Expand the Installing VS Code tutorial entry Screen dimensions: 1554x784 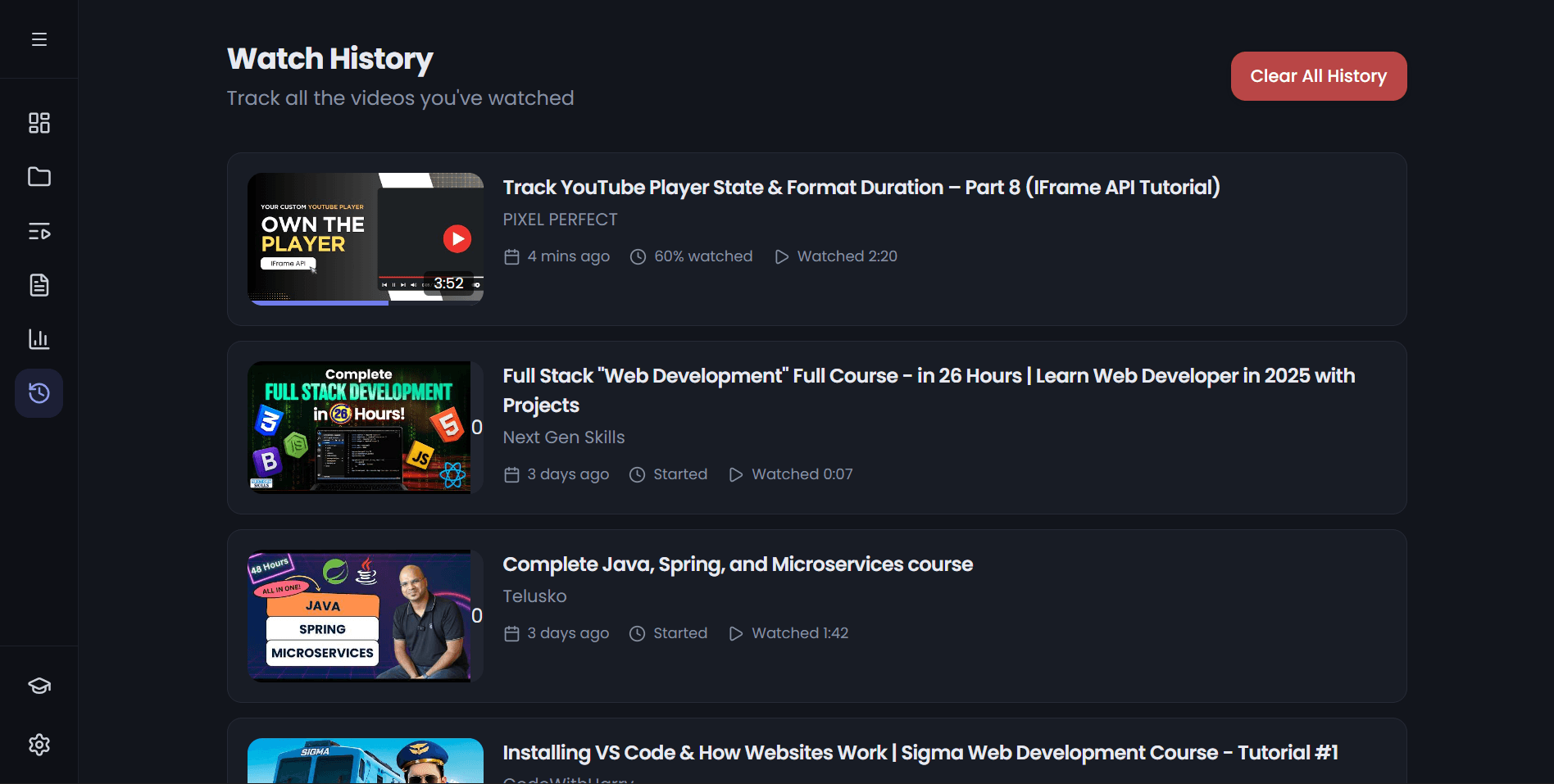pyautogui.click(x=816, y=752)
